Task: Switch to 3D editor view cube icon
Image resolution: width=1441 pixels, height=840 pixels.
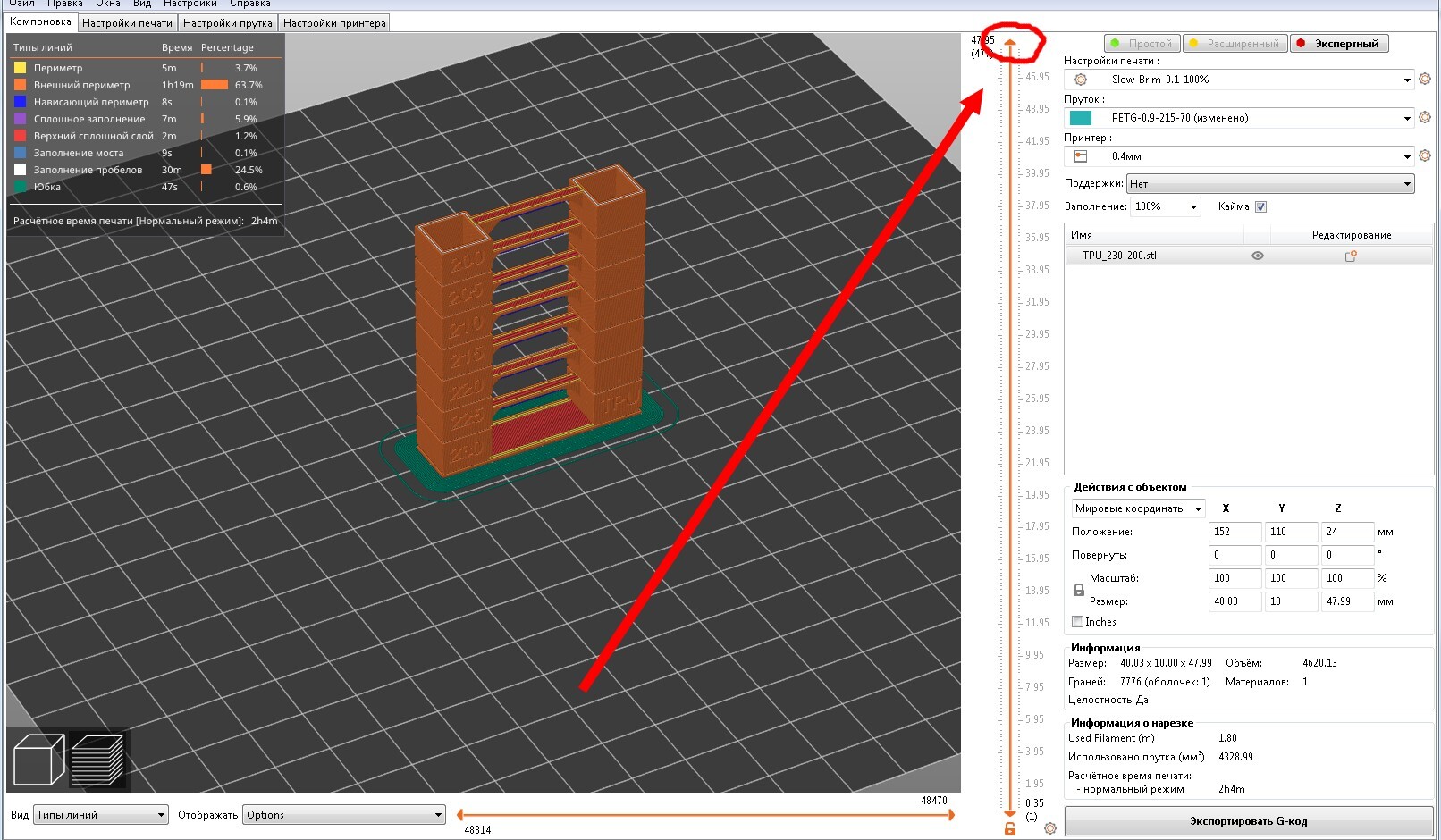Action: coord(38,760)
